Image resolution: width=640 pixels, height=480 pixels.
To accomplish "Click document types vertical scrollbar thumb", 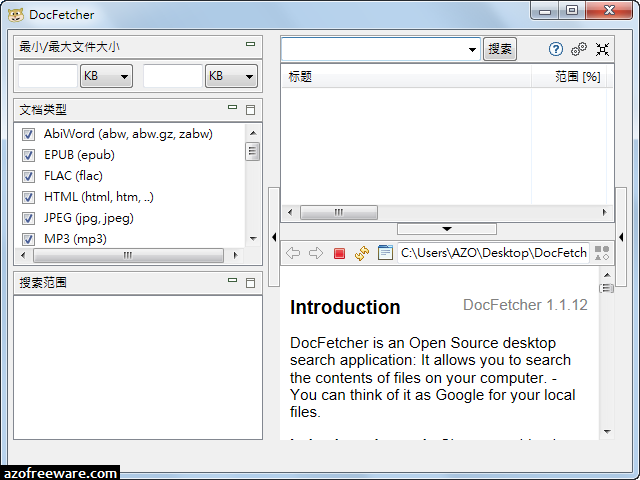I will click(x=253, y=151).
